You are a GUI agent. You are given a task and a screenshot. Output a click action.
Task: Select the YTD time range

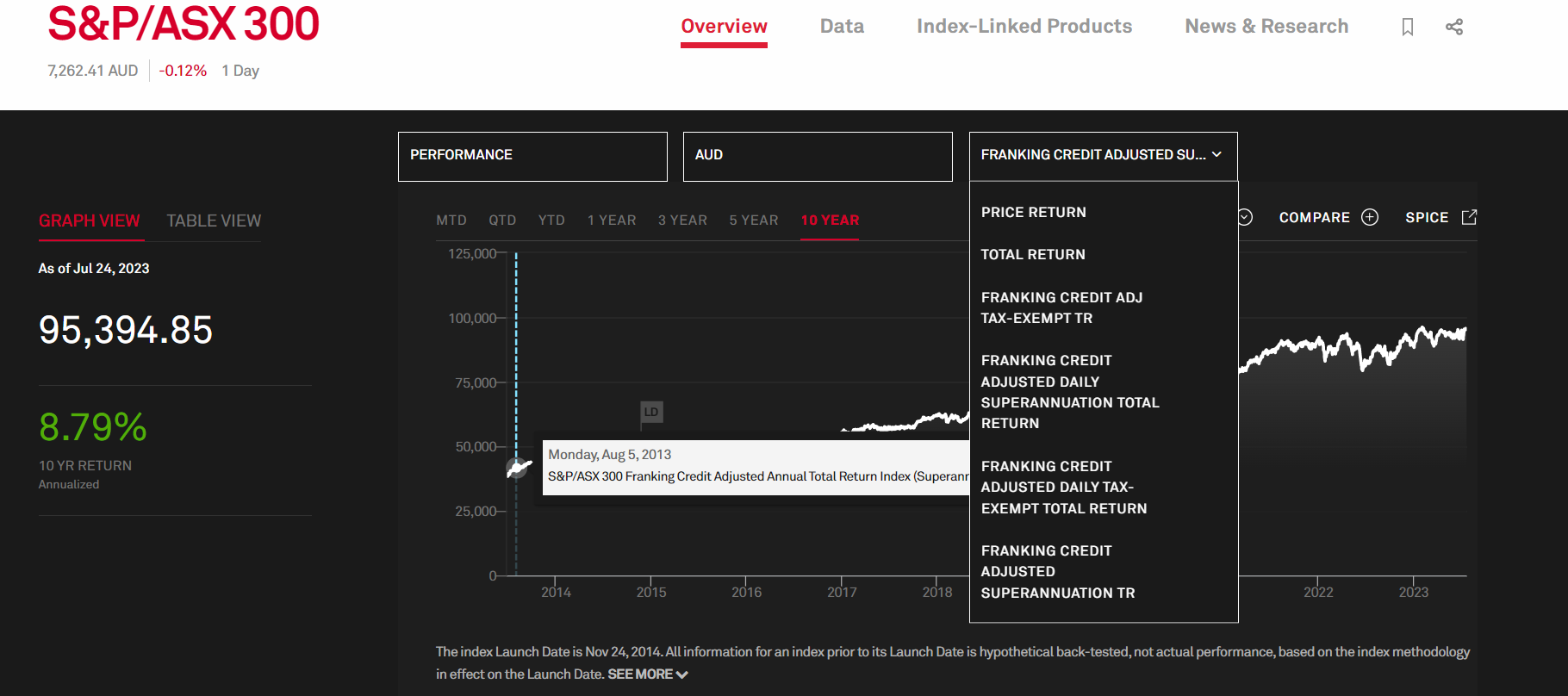[x=551, y=221]
